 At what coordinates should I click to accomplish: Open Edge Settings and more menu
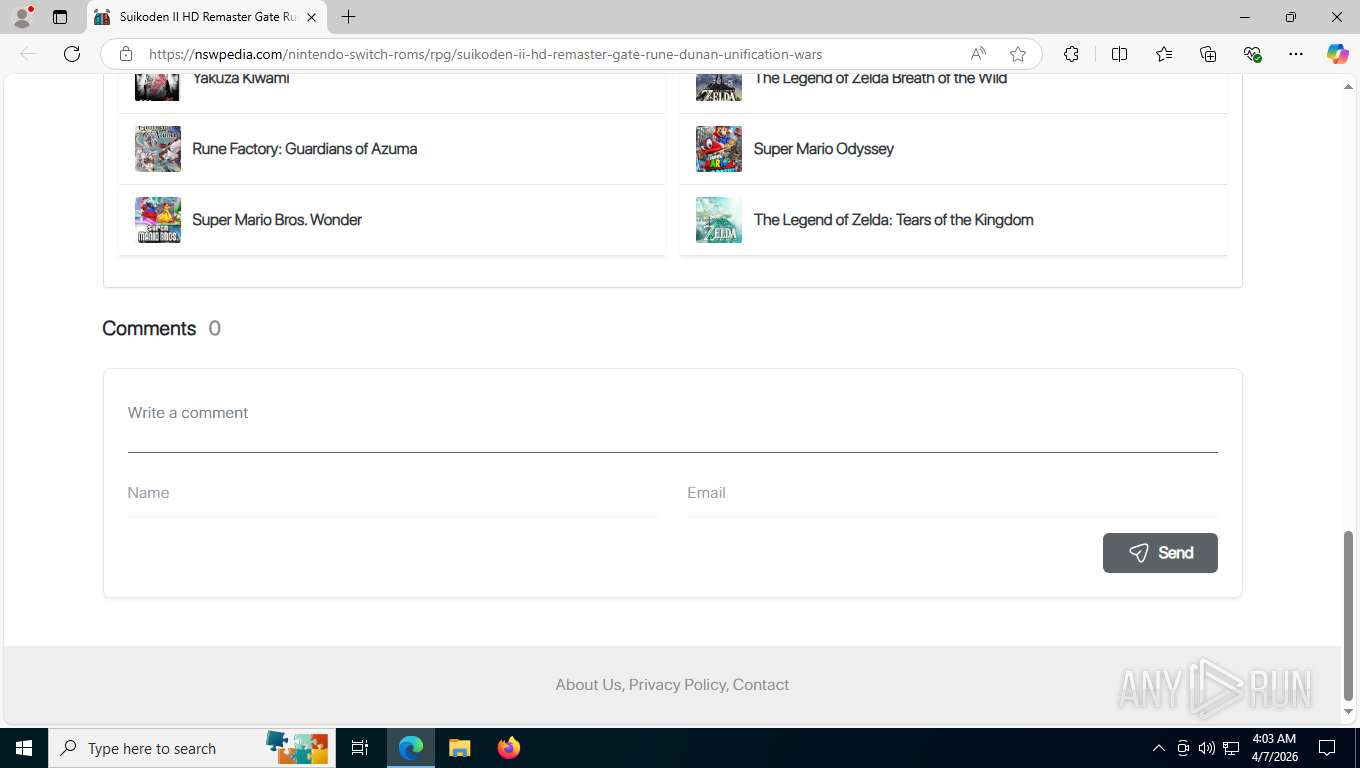tap(1296, 54)
